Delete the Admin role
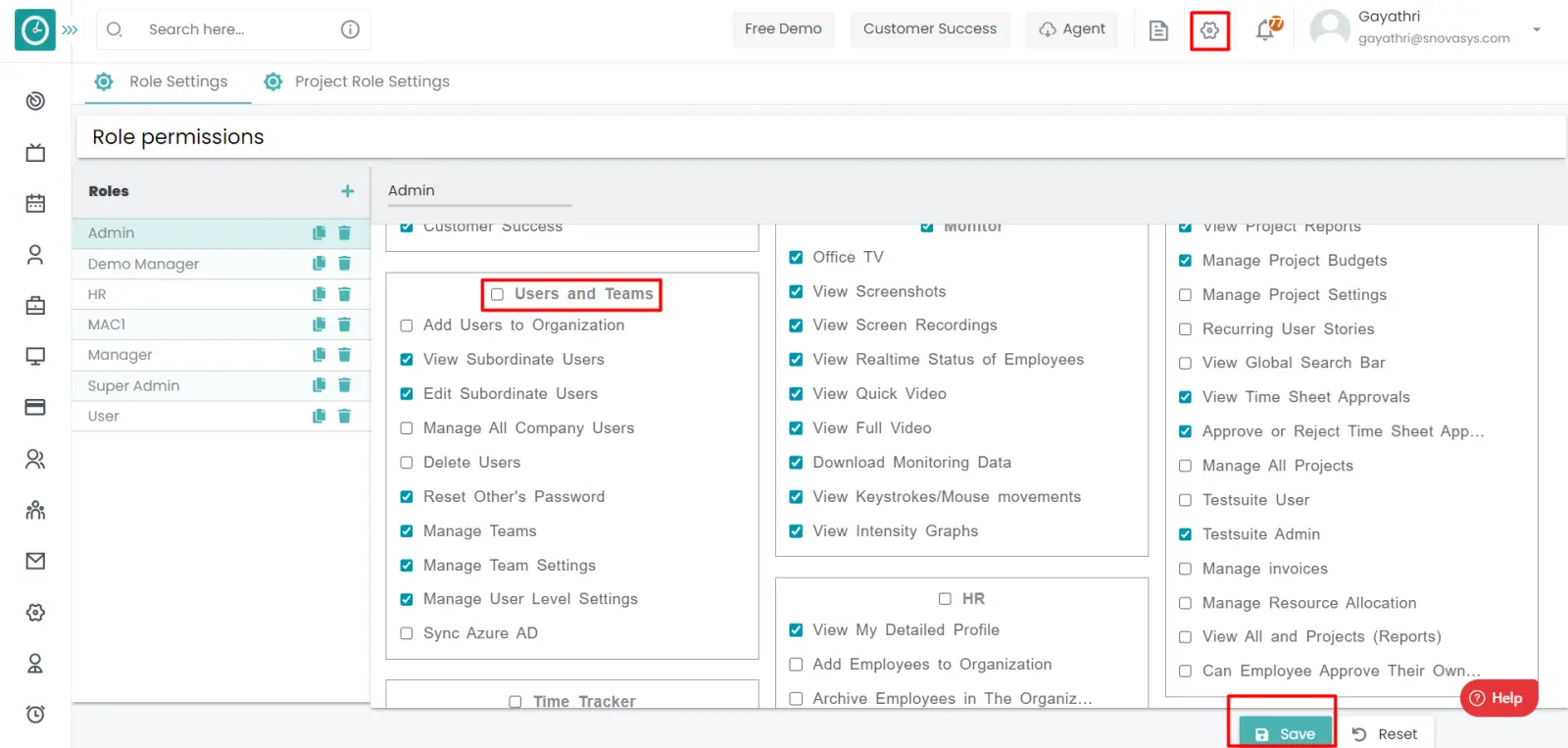Viewport: 1568px width, 748px height. point(344,233)
